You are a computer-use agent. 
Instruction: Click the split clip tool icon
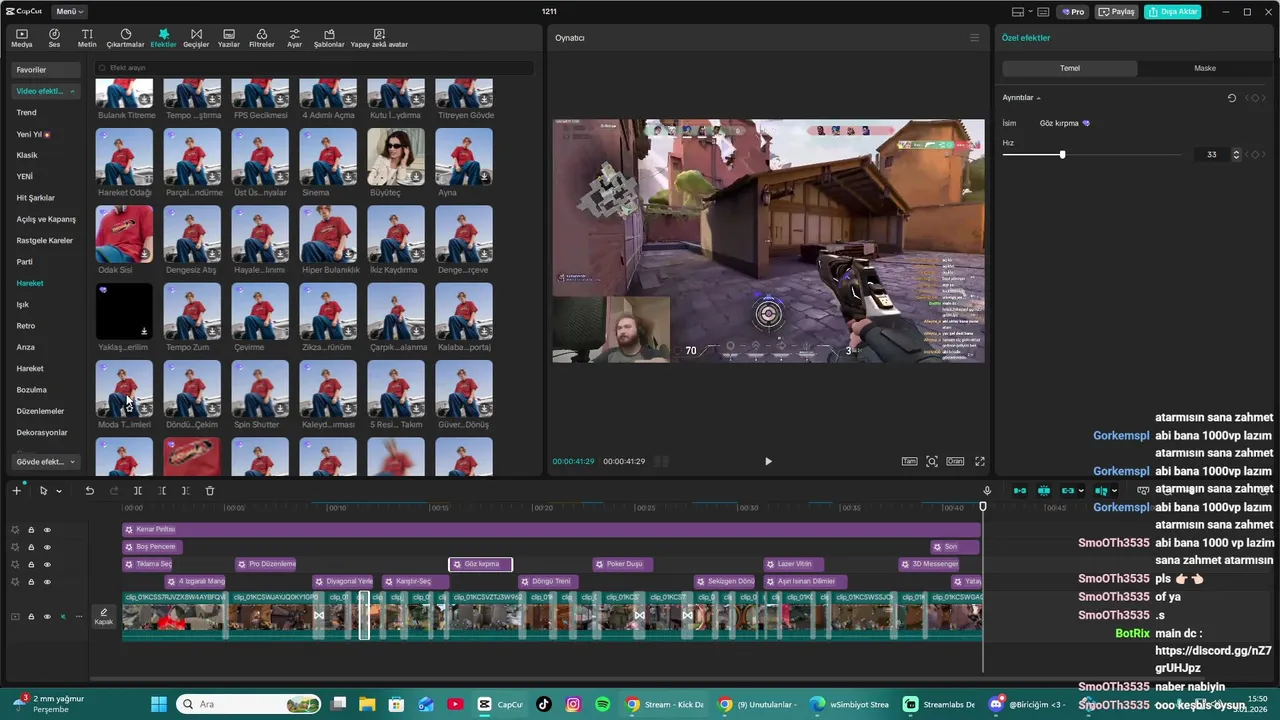tap(137, 491)
